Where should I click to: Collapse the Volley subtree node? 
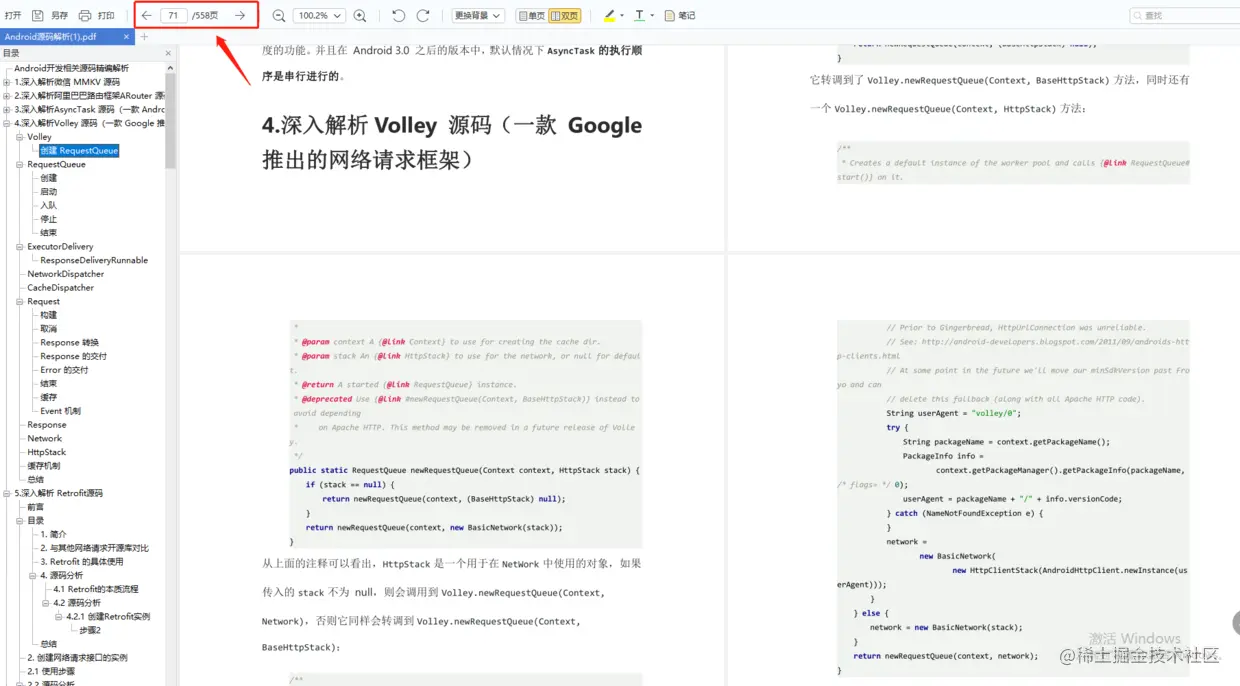point(20,137)
